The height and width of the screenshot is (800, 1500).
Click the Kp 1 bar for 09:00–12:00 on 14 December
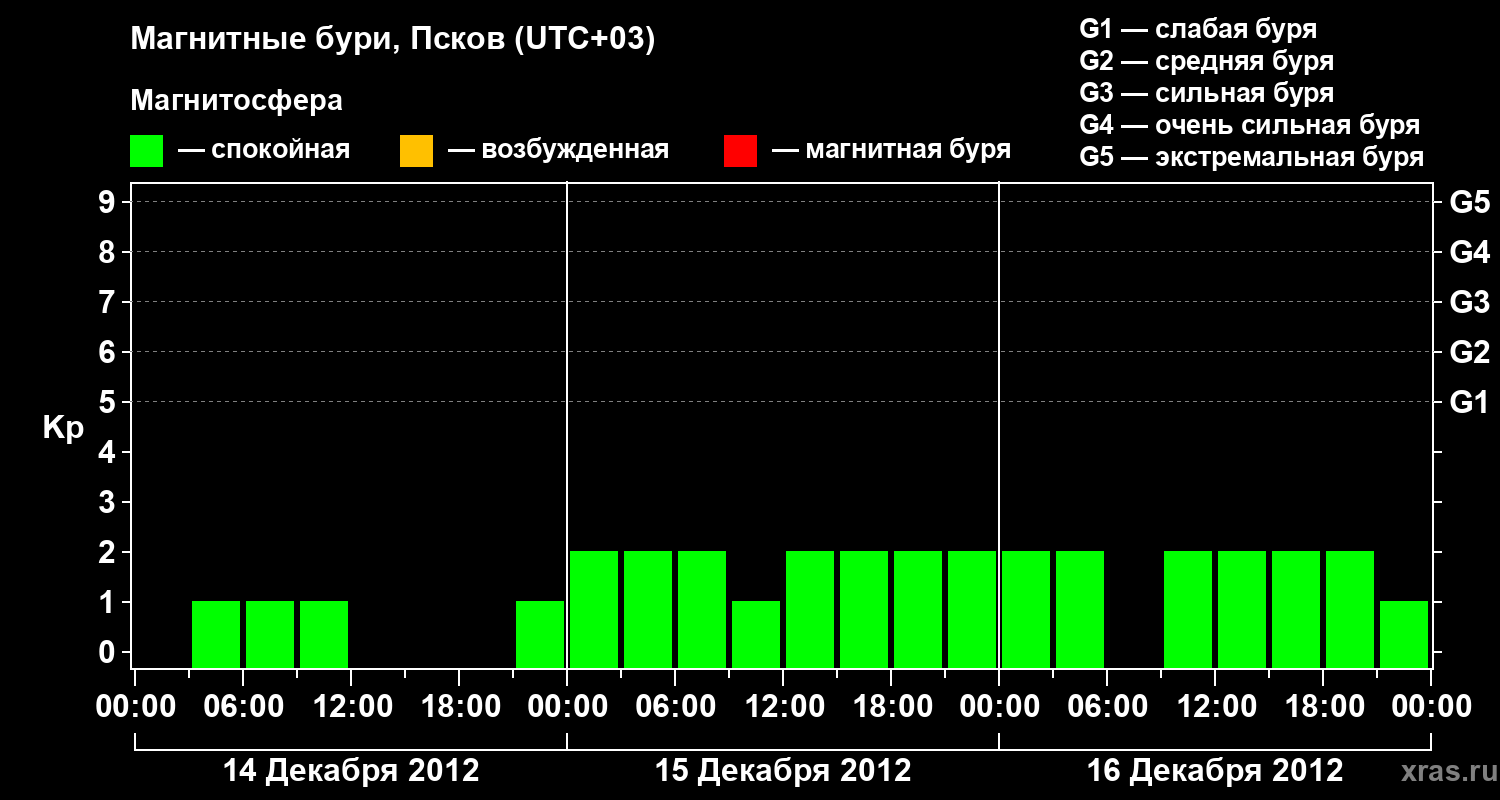point(324,634)
